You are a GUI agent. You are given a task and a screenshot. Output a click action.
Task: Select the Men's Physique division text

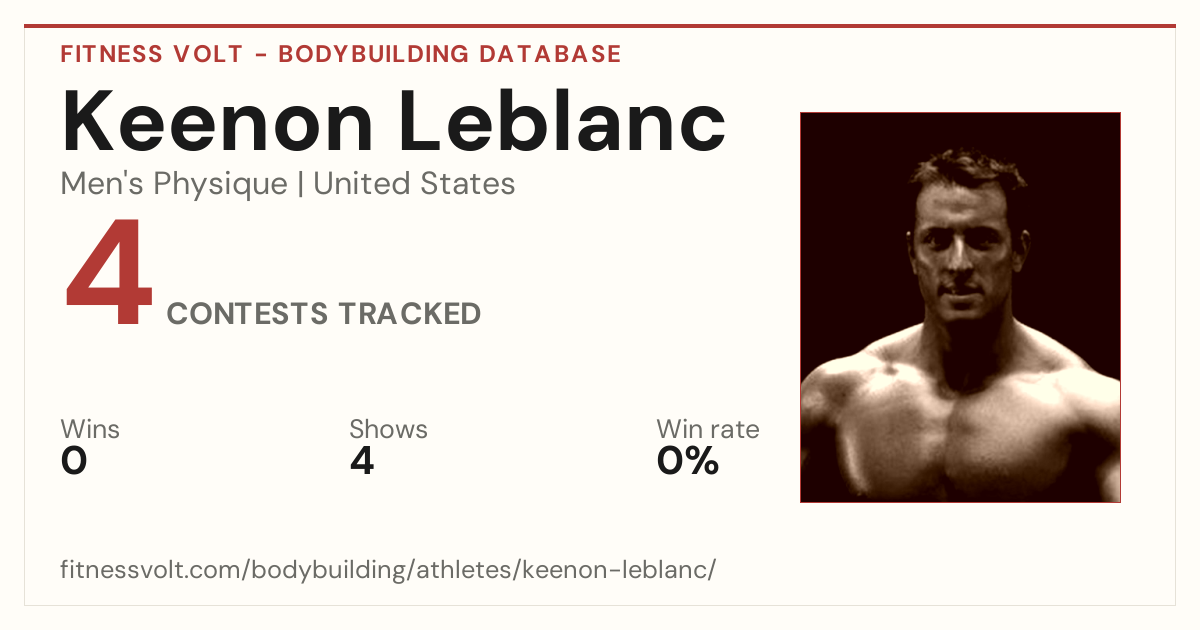point(174,184)
